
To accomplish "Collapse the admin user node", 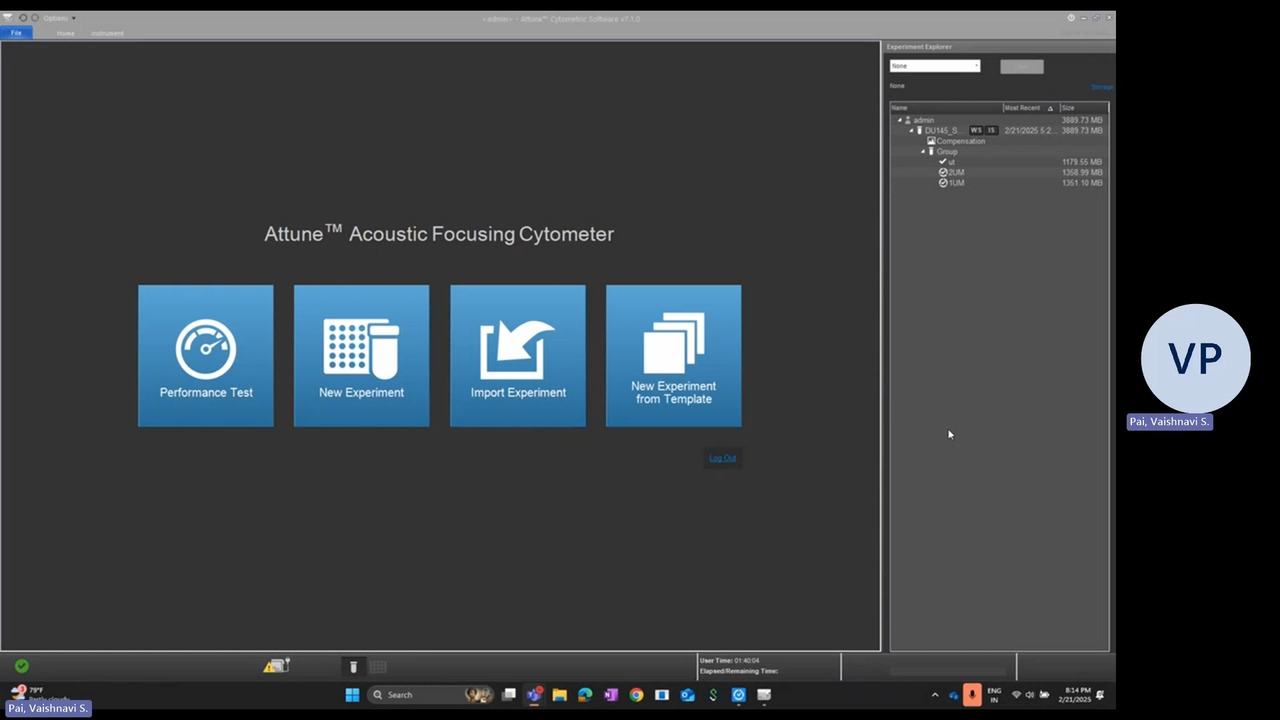I will pyautogui.click(x=899, y=120).
